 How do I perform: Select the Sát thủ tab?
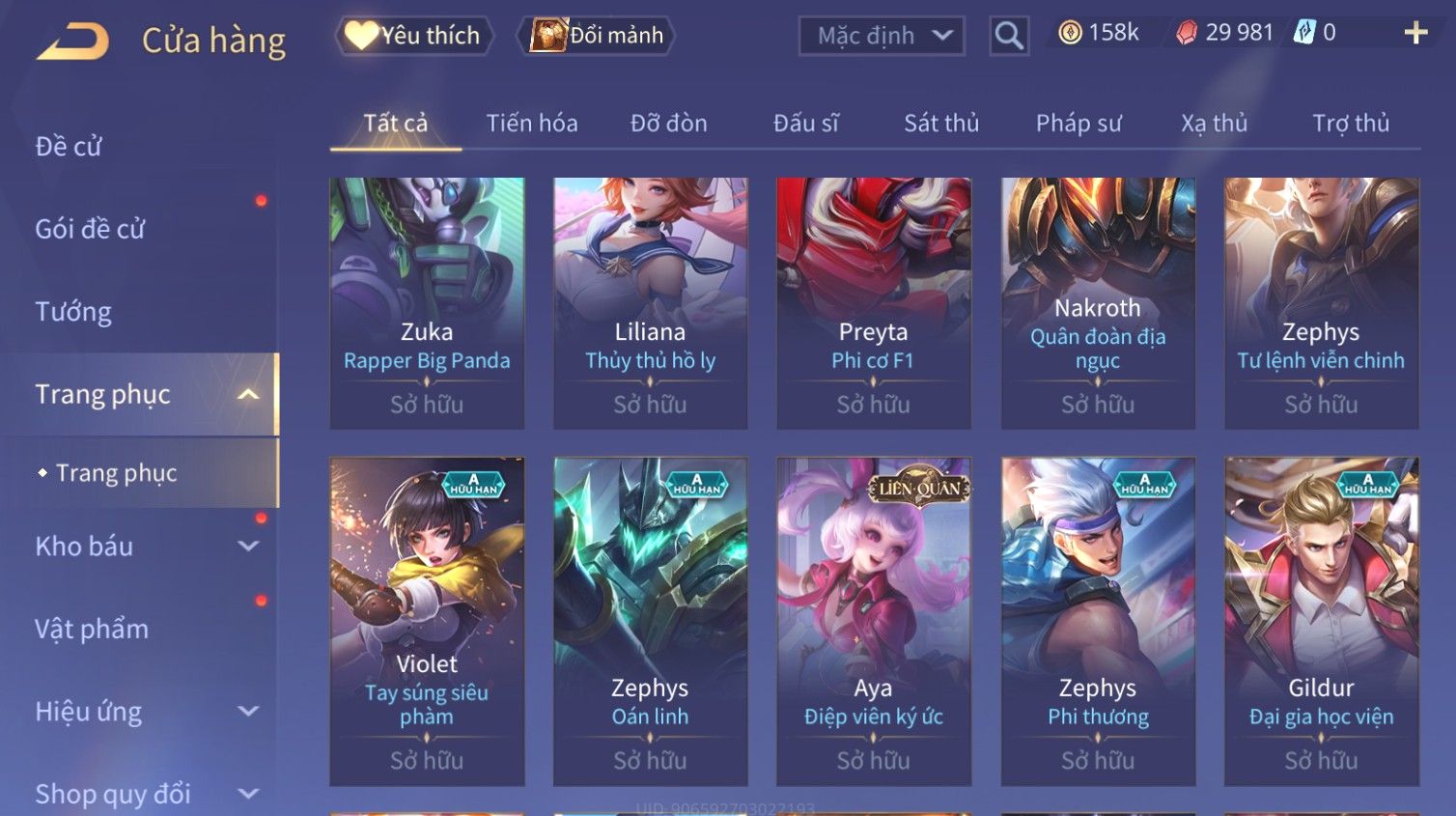point(941,124)
